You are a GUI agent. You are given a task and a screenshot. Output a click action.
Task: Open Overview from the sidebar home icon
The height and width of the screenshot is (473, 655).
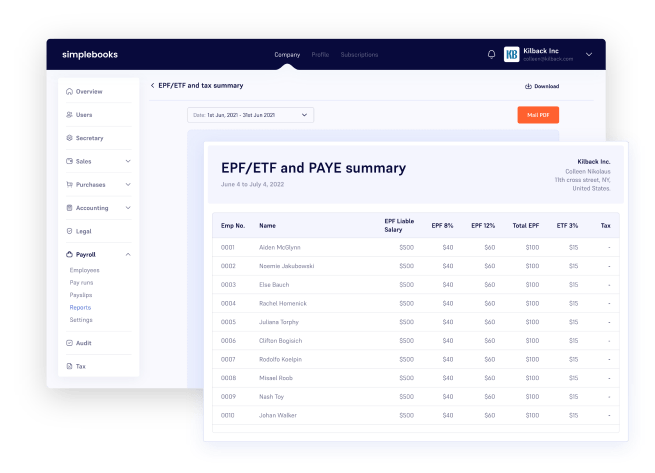click(69, 92)
